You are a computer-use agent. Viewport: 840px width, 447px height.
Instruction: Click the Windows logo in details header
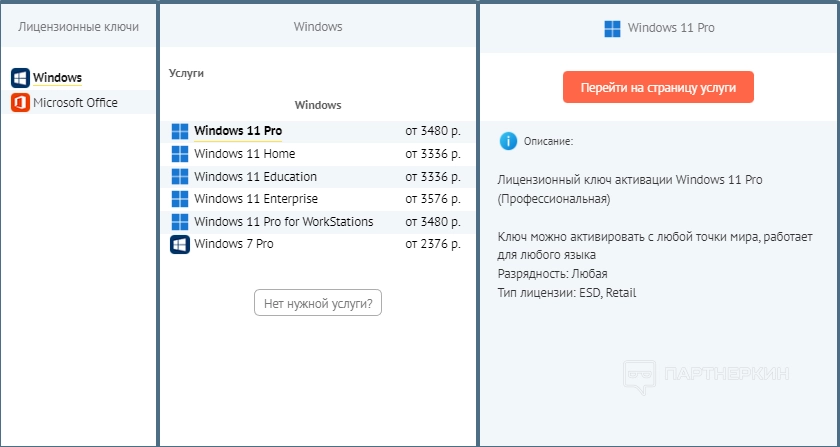point(612,28)
